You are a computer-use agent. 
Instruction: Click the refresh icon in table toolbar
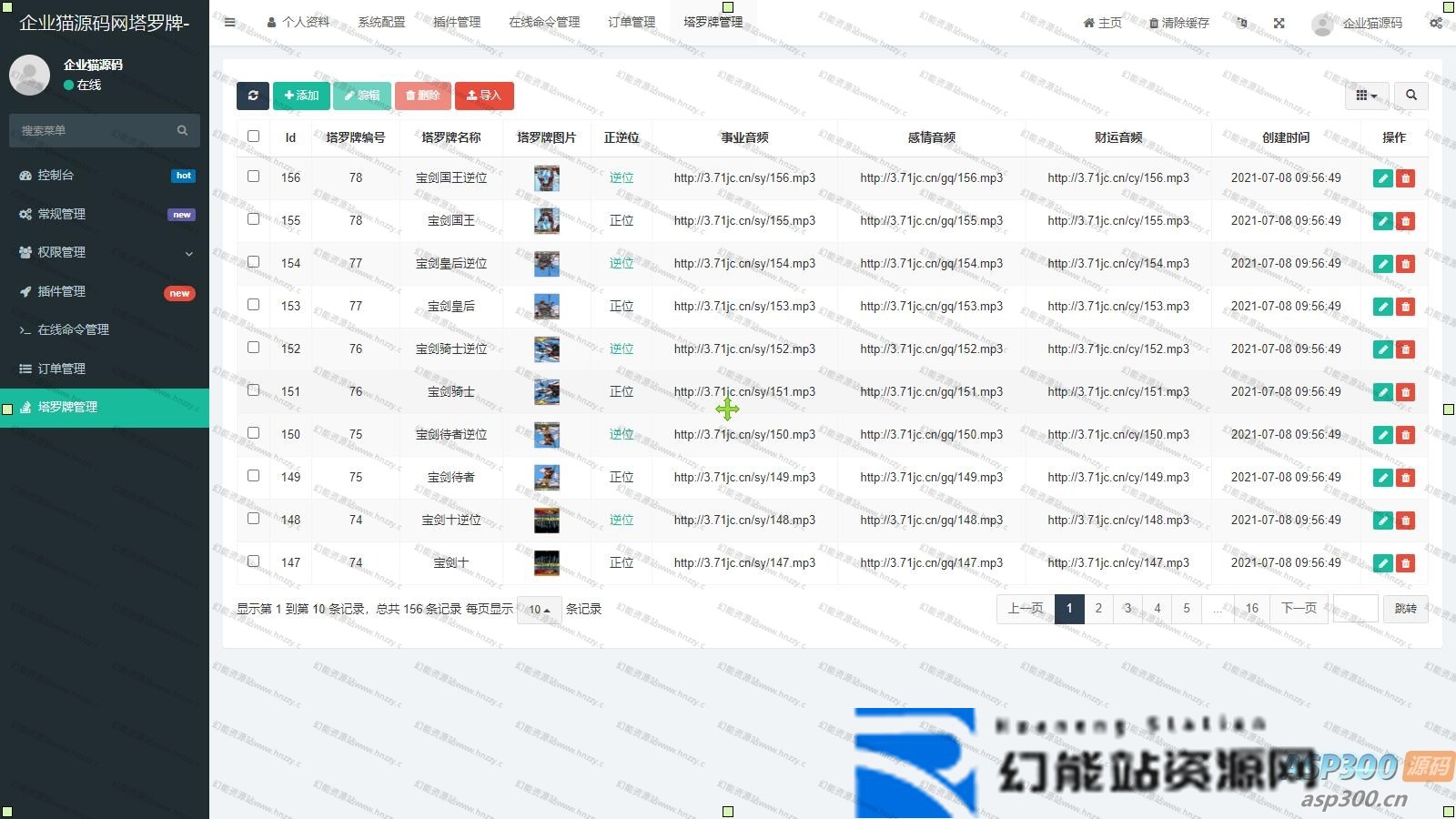(253, 96)
